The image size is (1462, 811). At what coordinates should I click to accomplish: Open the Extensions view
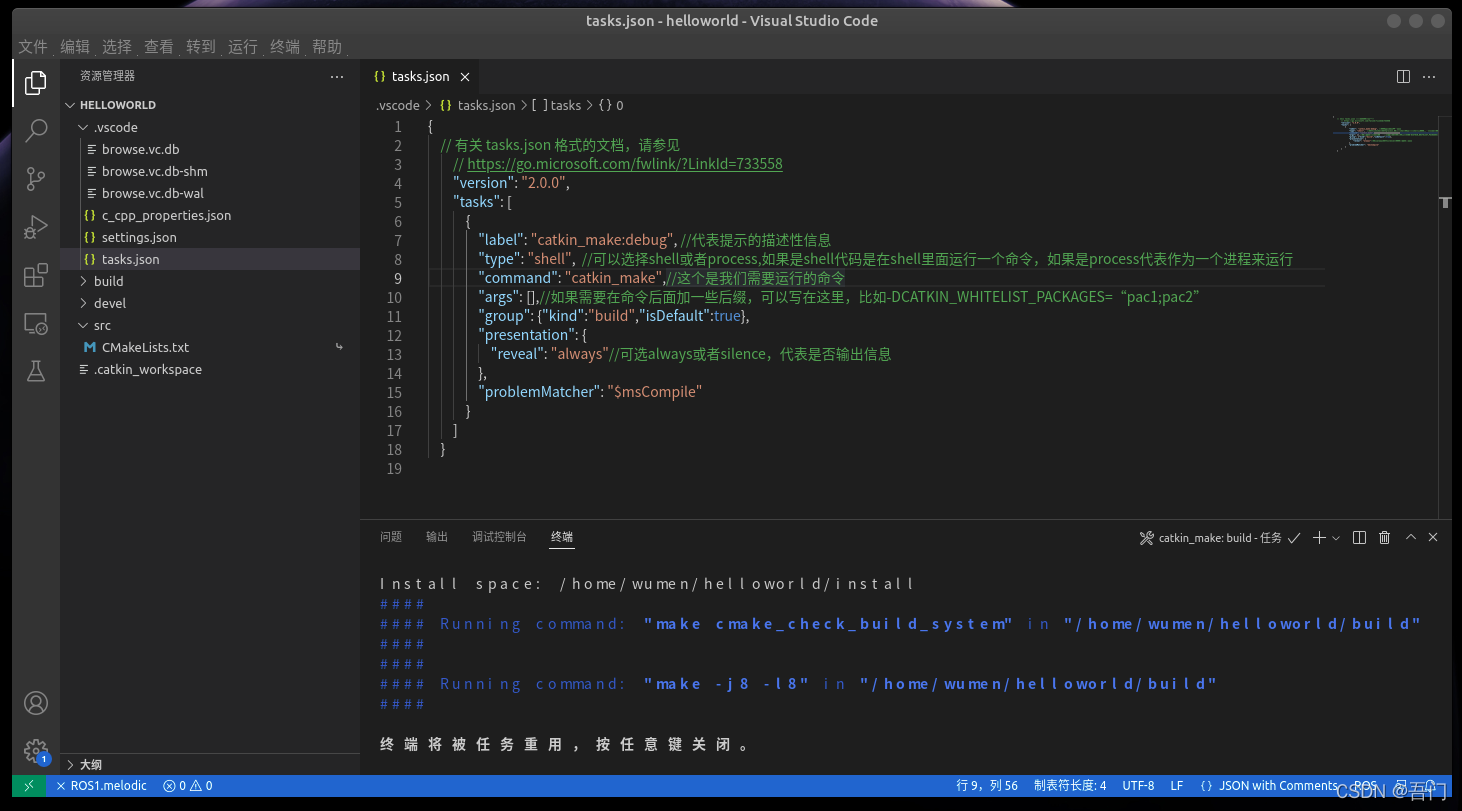(x=35, y=275)
